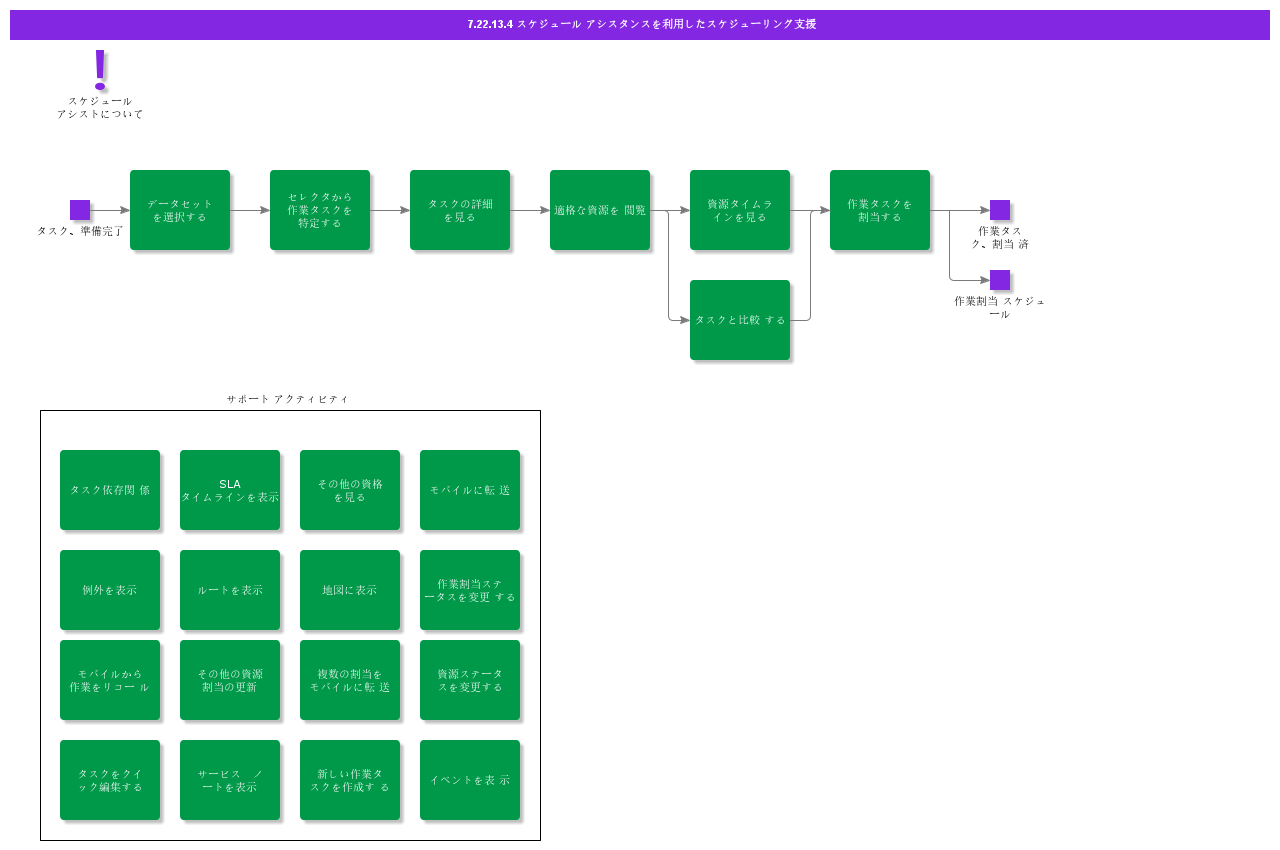Select the 'タスクの詳細を見る' process box

pyautogui.click(x=460, y=210)
